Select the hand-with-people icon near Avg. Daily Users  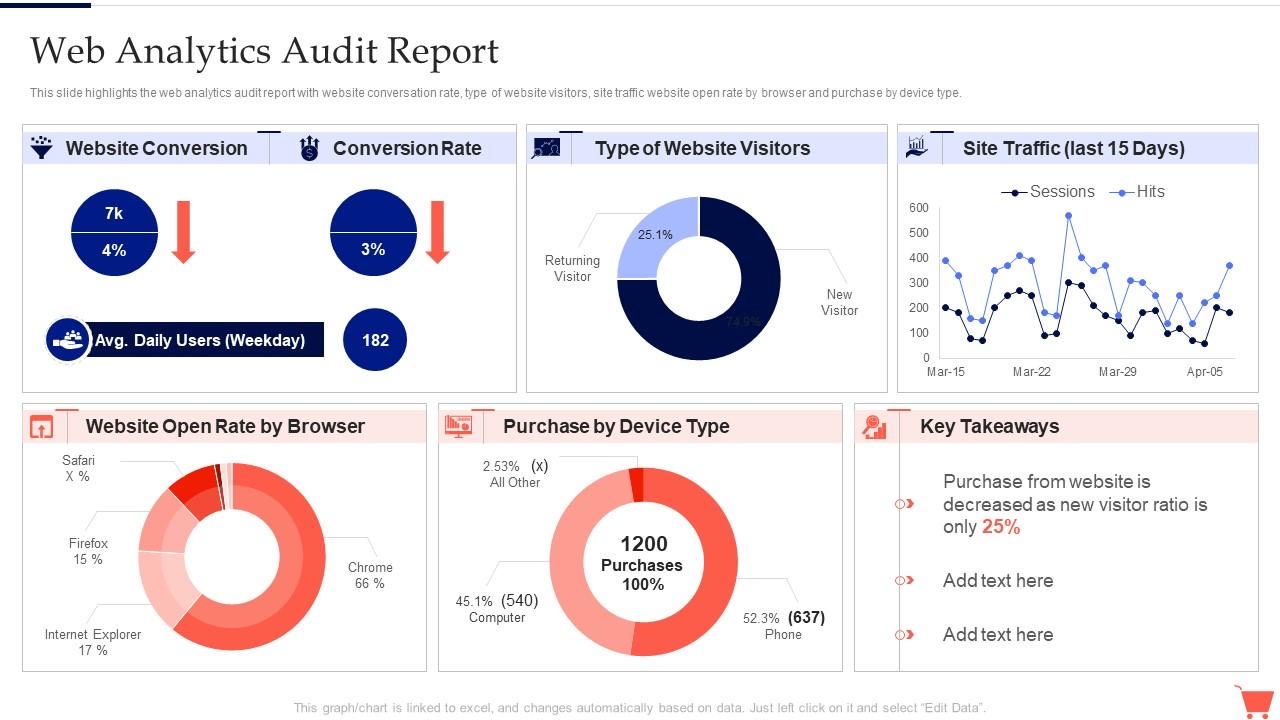(x=66, y=340)
